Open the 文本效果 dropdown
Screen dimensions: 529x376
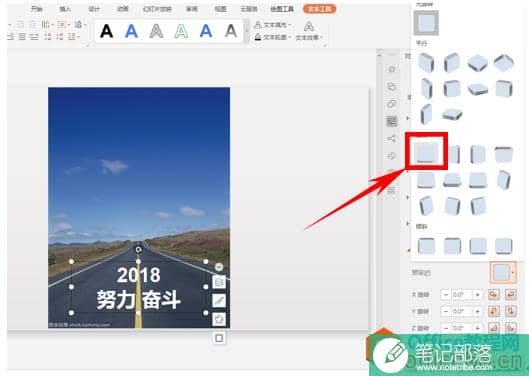tap(309, 31)
